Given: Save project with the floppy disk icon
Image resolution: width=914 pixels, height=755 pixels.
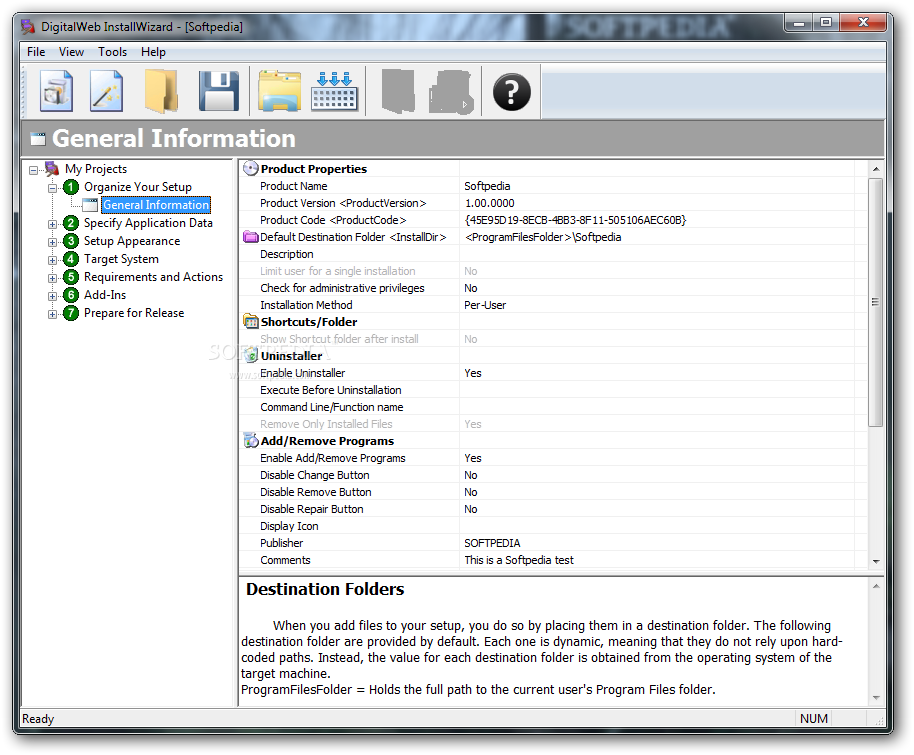Looking at the screenshot, I should [x=219, y=91].
